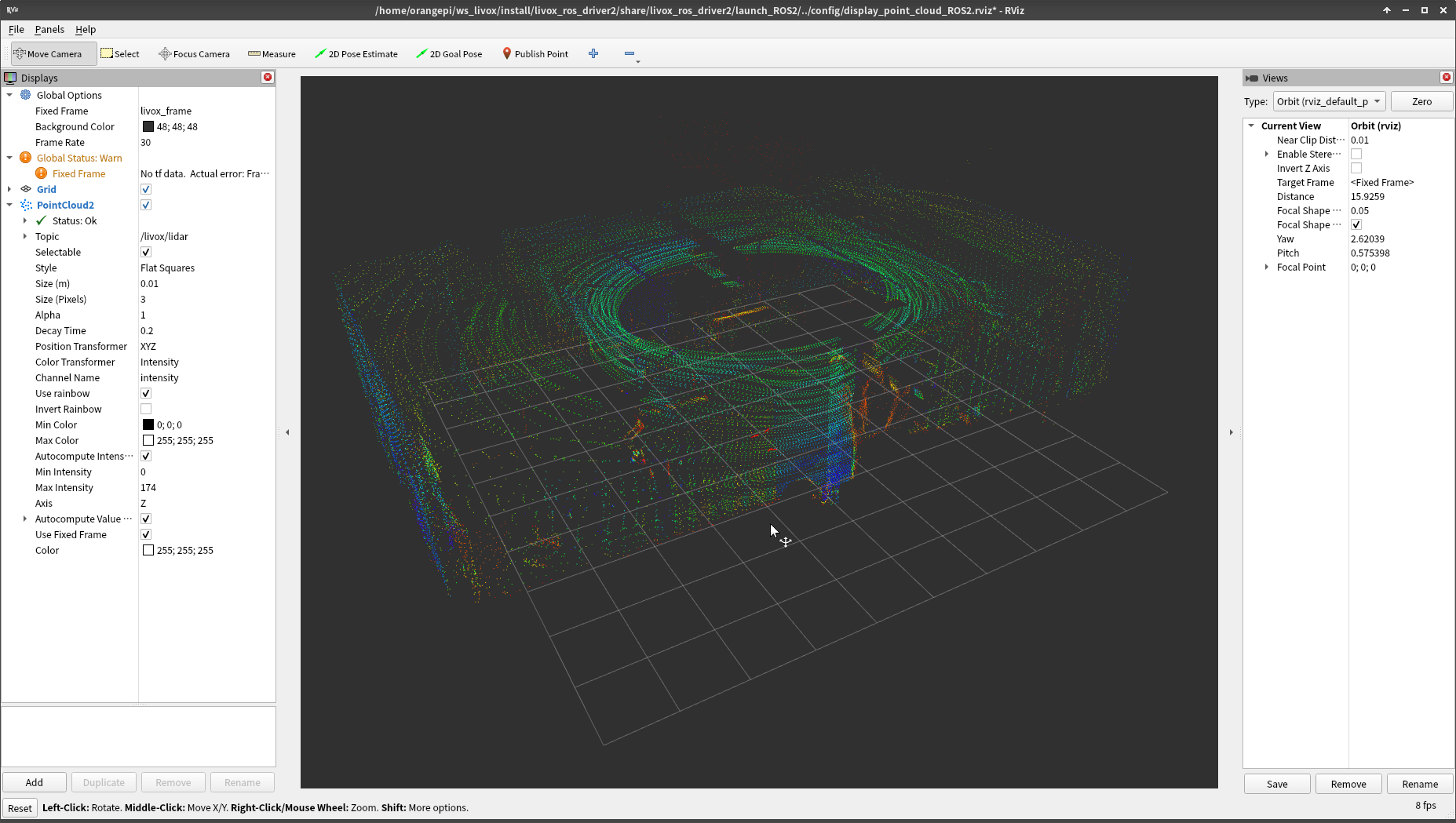The image size is (1456, 823).
Task: Click the Publish Point tool
Action: pos(535,54)
